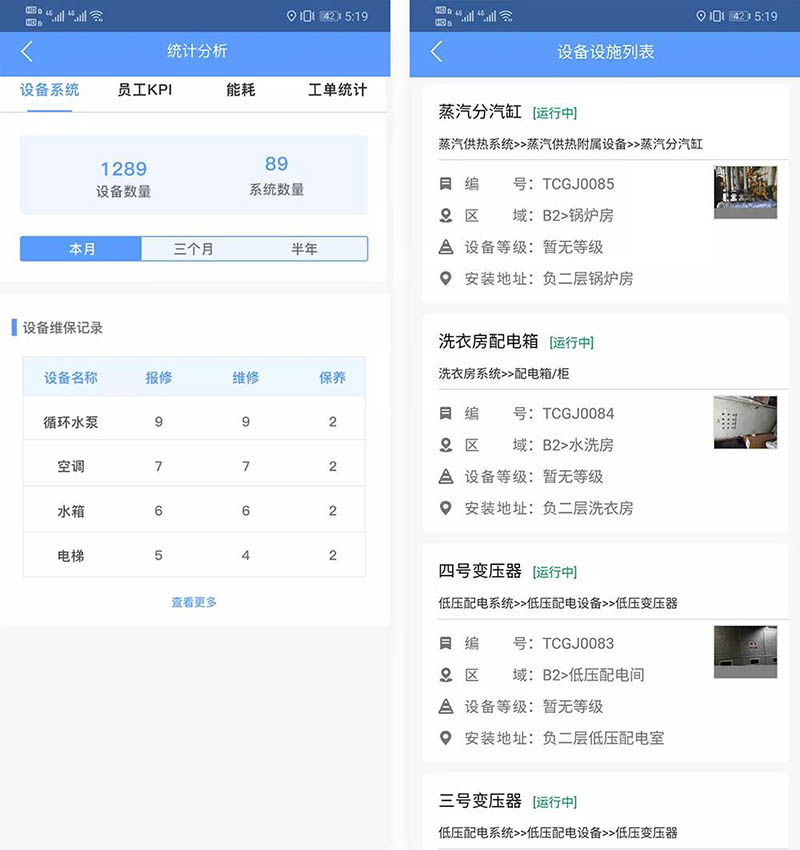
Task: Tap the 设备等级 icon in 蒸汽分汽缸 card
Action: tap(446, 247)
